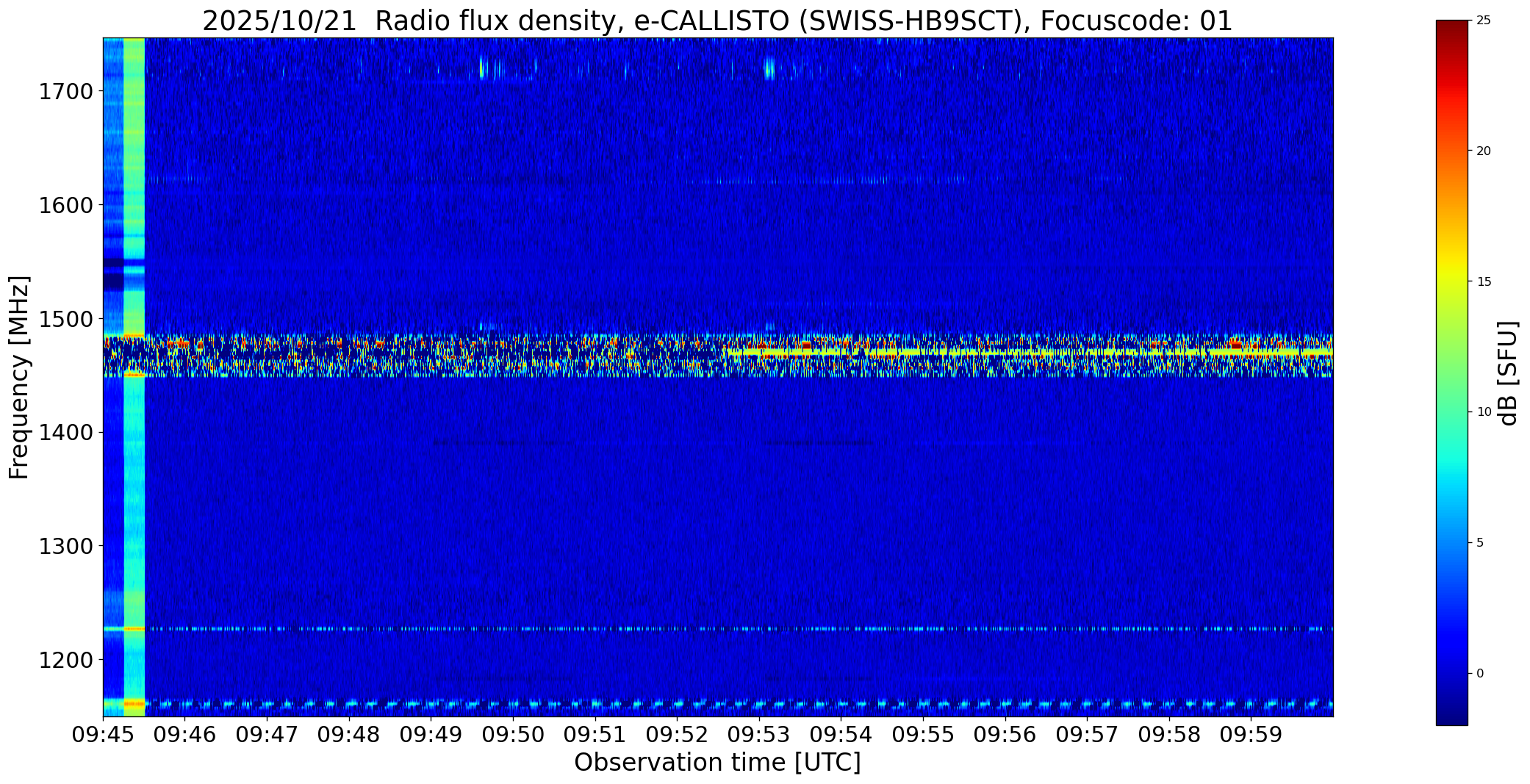Click the 'Observation time [UTC]' x-axis label
Image resolution: width=1530 pixels, height=784 pixels.
tap(717, 763)
